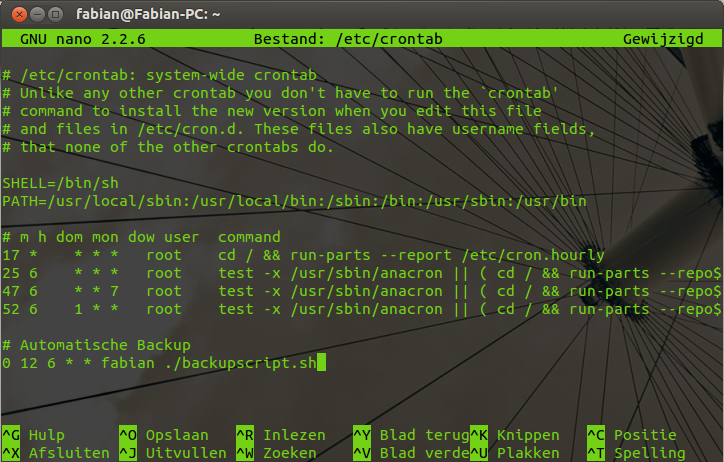Click the ^O Opslaan shortcut

(164, 435)
